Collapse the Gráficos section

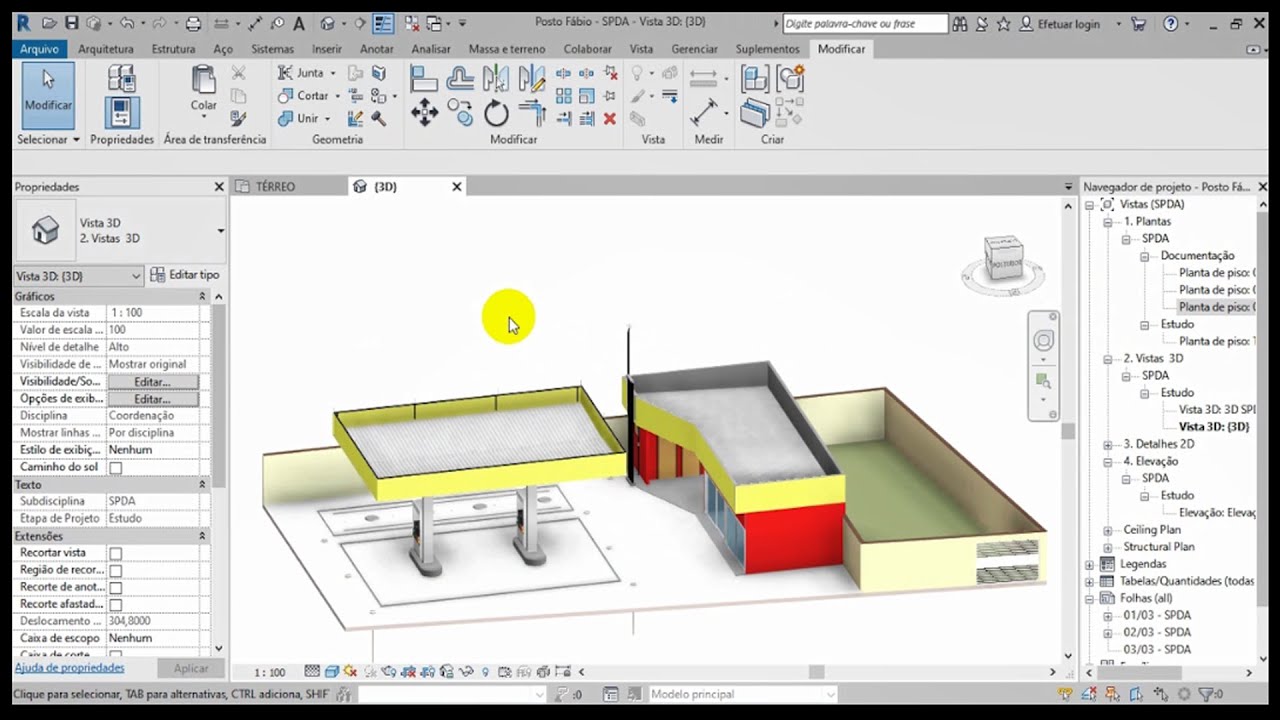click(x=202, y=296)
